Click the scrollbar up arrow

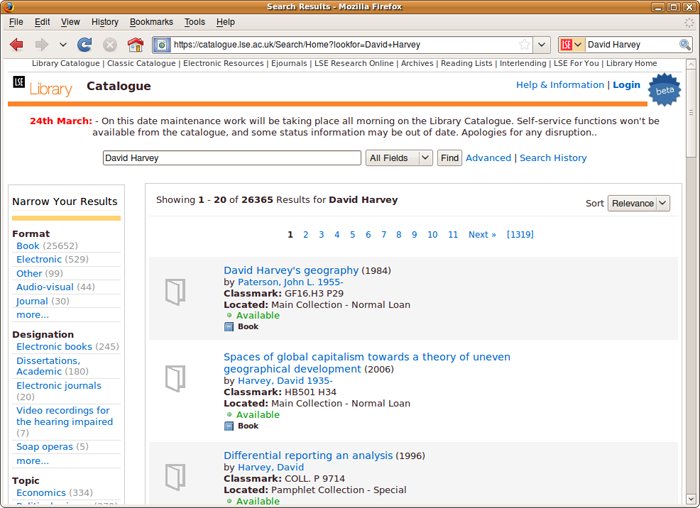pyautogui.click(x=691, y=64)
